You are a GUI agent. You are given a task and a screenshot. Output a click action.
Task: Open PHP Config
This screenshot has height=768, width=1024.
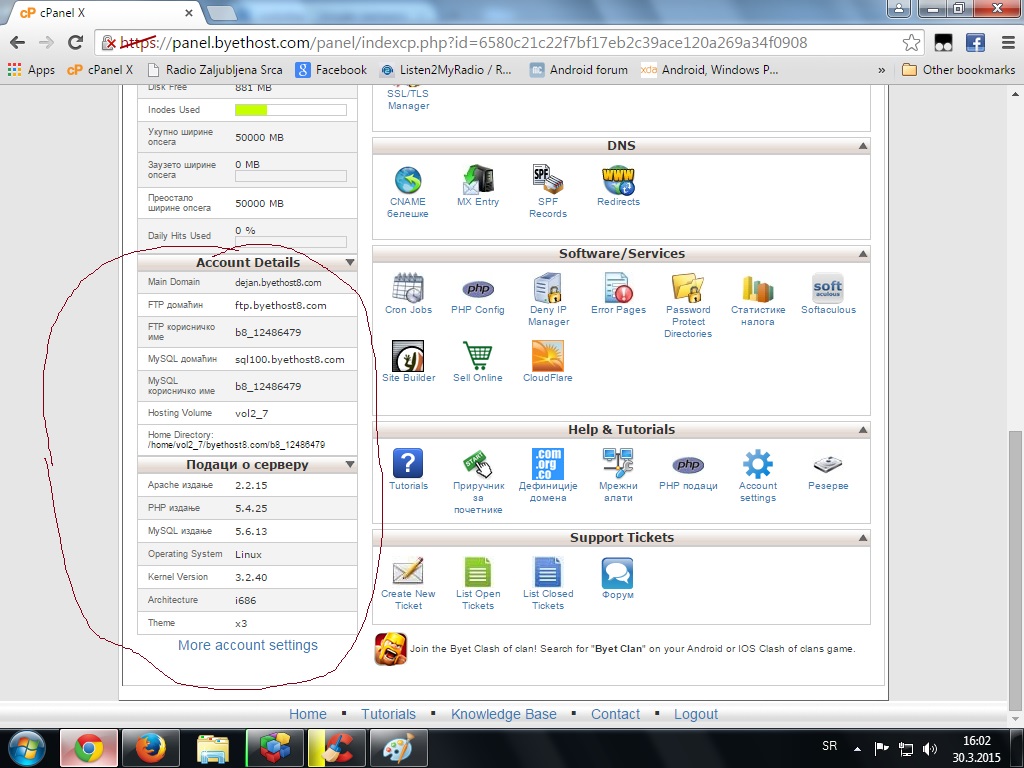coord(478,289)
